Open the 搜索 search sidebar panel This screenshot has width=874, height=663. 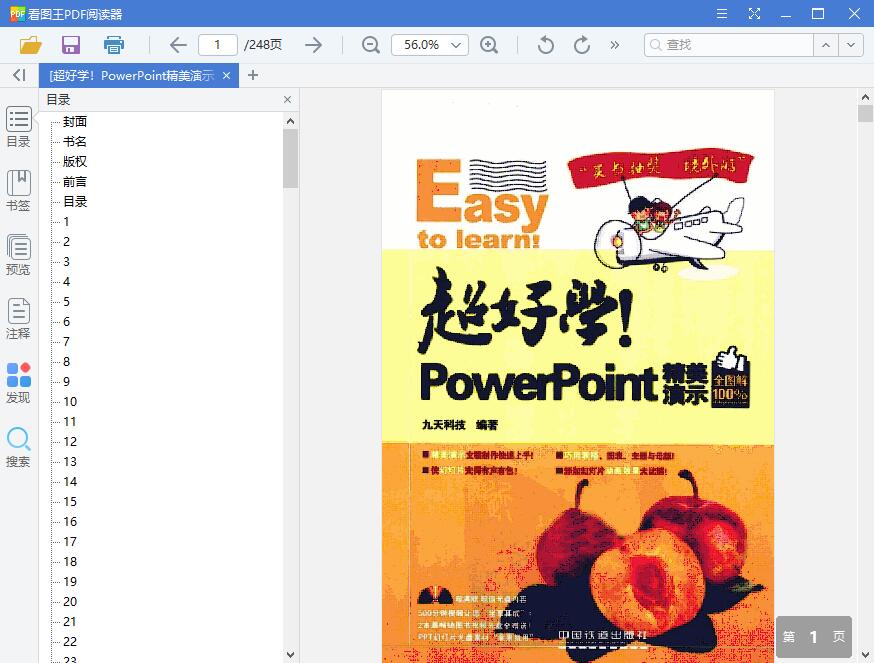[18, 447]
